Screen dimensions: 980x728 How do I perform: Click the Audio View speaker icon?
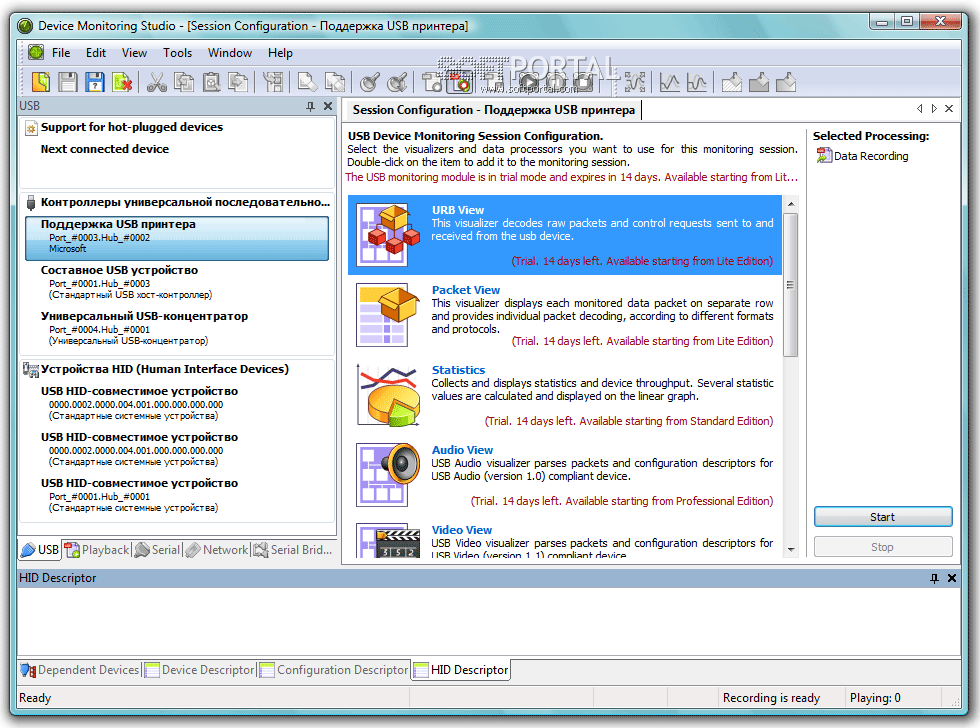pos(387,475)
